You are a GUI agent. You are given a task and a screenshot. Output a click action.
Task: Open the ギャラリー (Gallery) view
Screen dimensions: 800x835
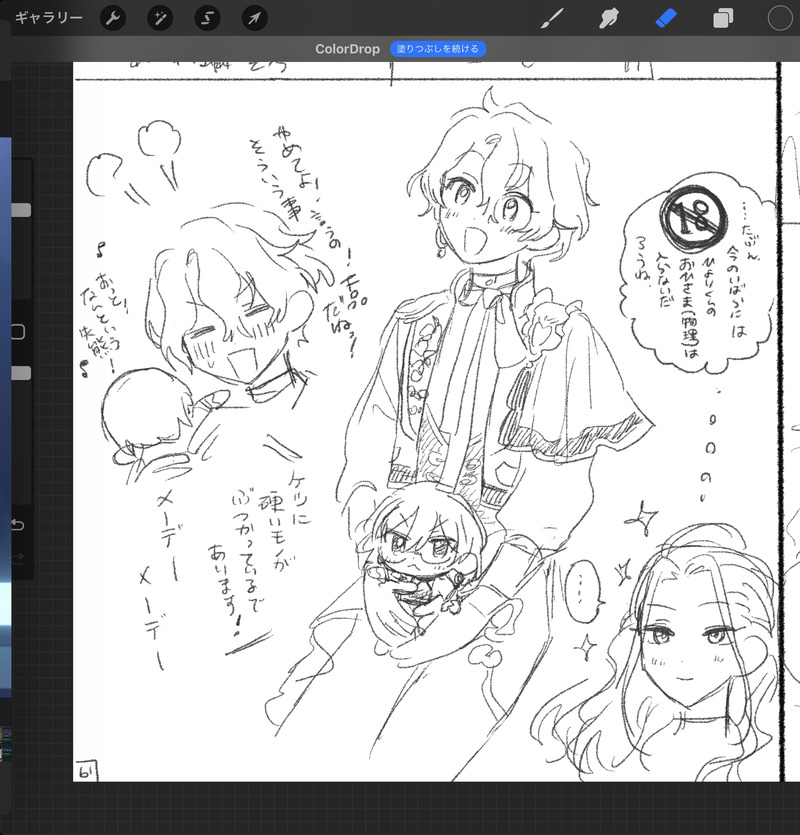point(48,18)
